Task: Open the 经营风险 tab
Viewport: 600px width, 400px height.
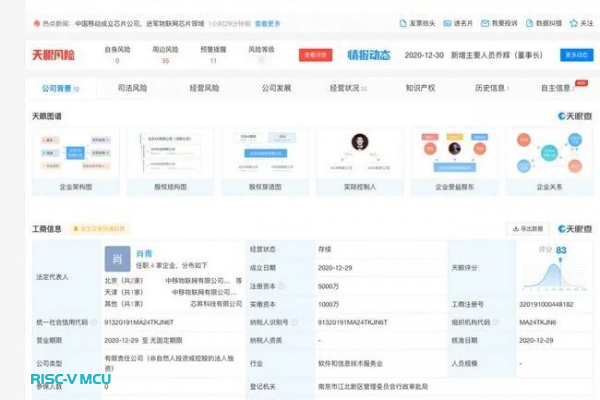Action: 204,88
